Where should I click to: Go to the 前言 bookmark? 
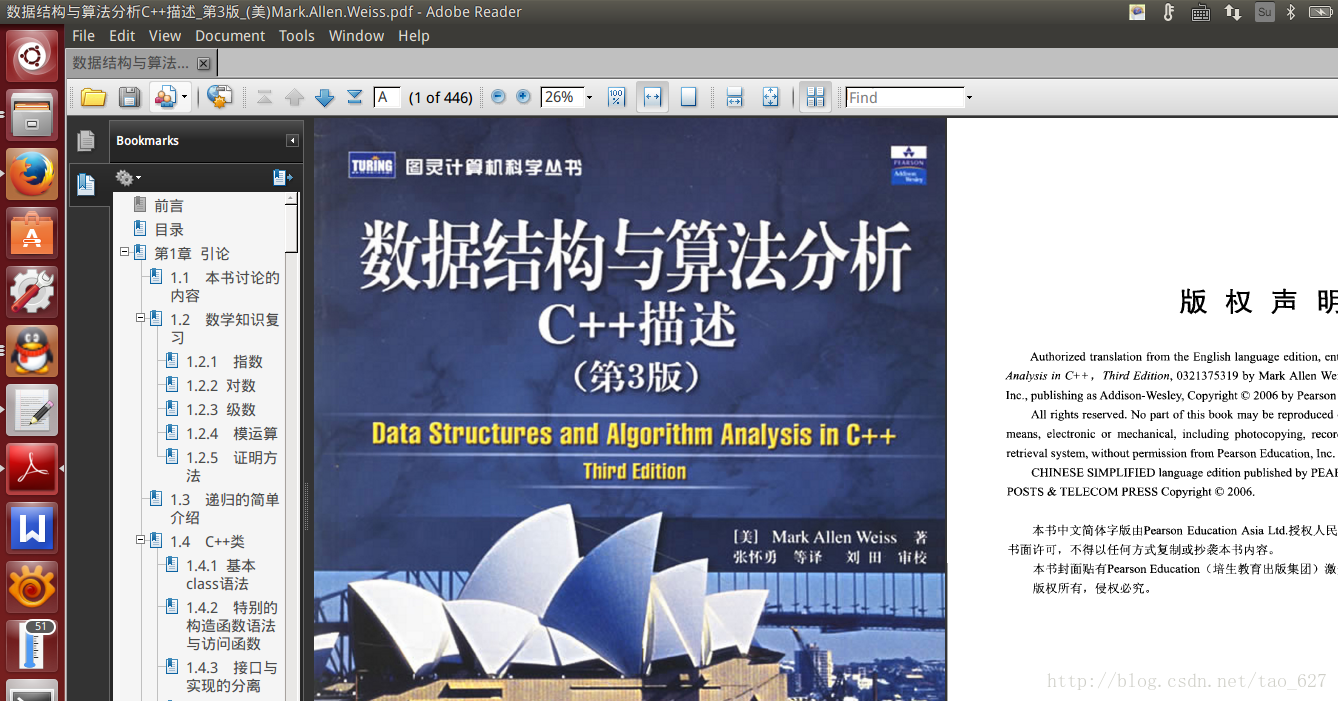tap(169, 205)
